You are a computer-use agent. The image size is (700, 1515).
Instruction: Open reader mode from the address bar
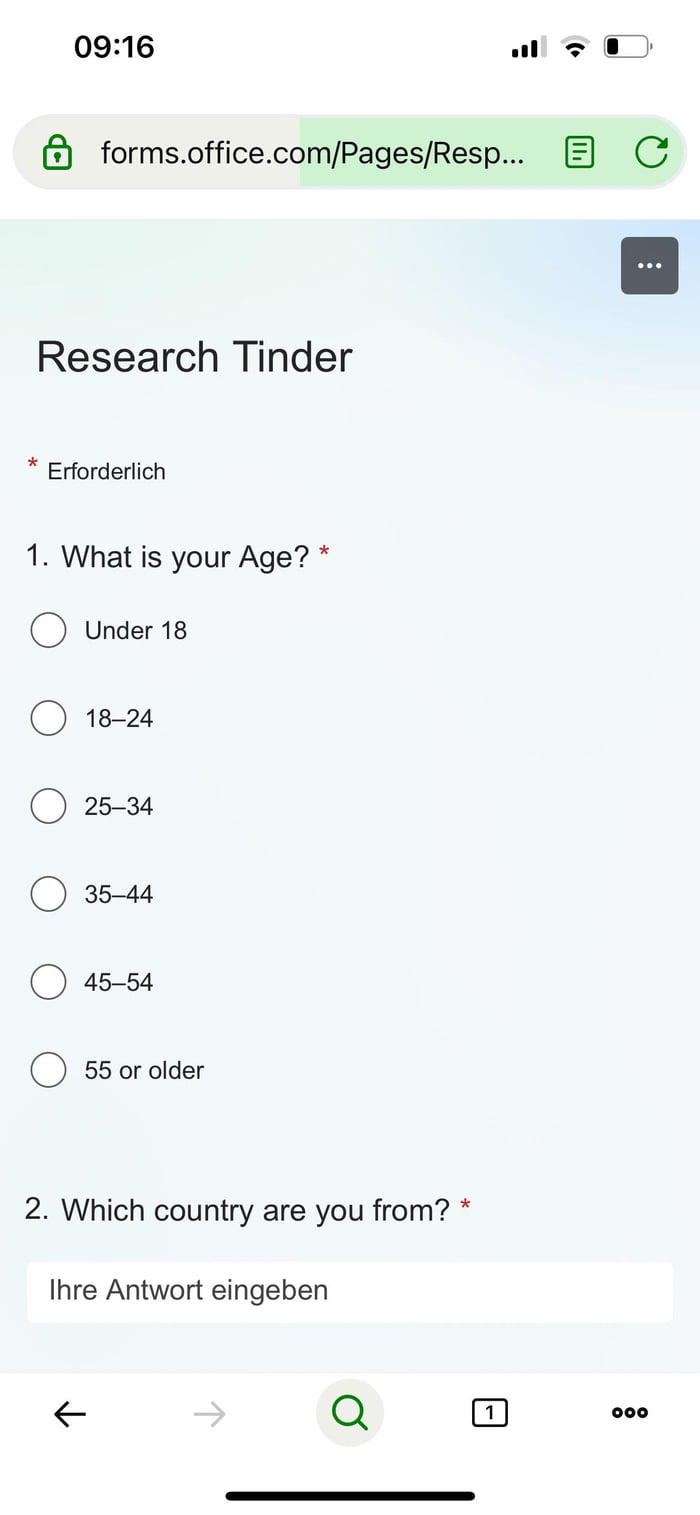pos(579,152)
